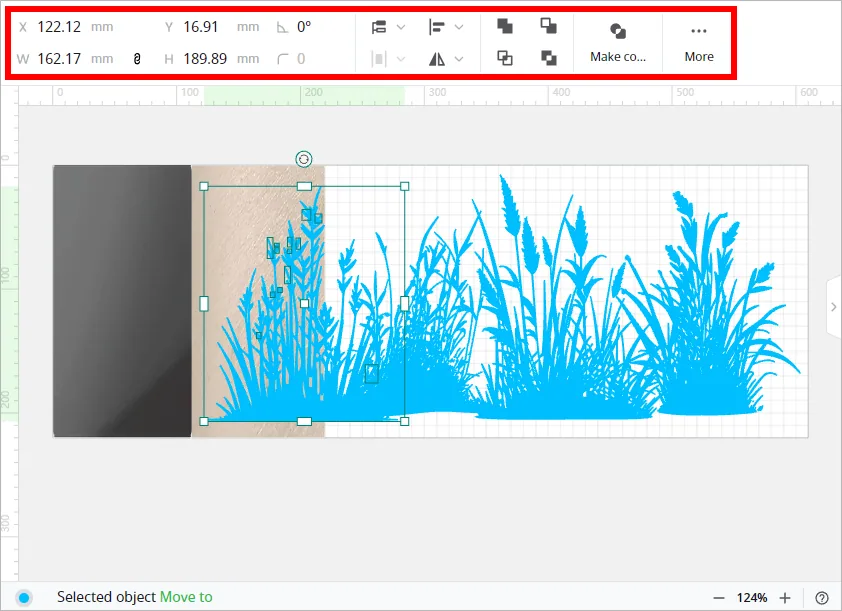Click the rotate handle above the selection
The image size is (842, 611).
pos(304,159)
